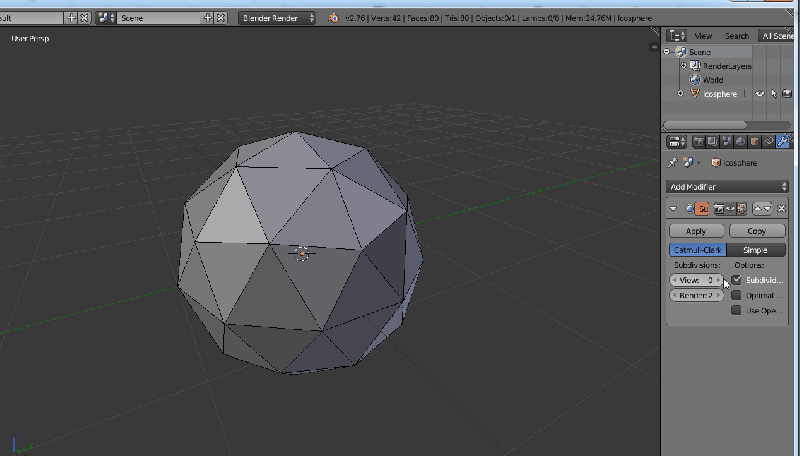The width and height of the screenshot is (800, 456).
Task: Click the modifier name field
Action: (x=703, y=209)
